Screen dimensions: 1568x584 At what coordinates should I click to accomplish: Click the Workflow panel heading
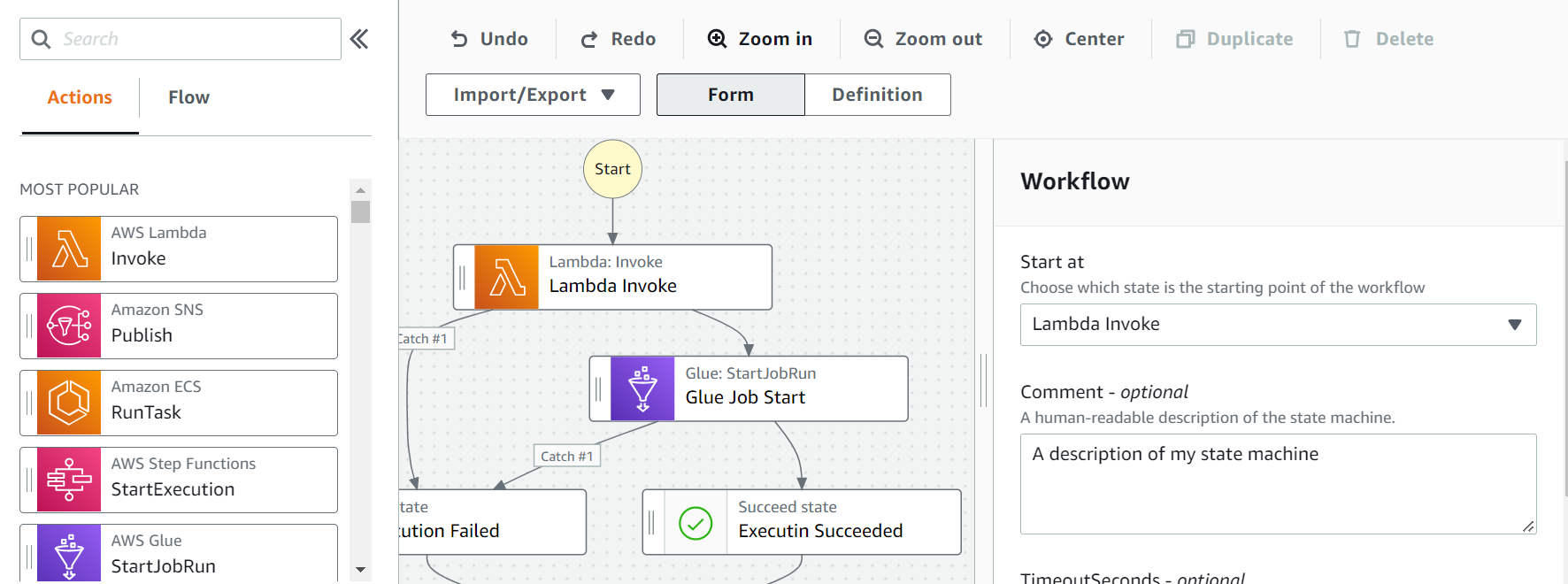1074,181
